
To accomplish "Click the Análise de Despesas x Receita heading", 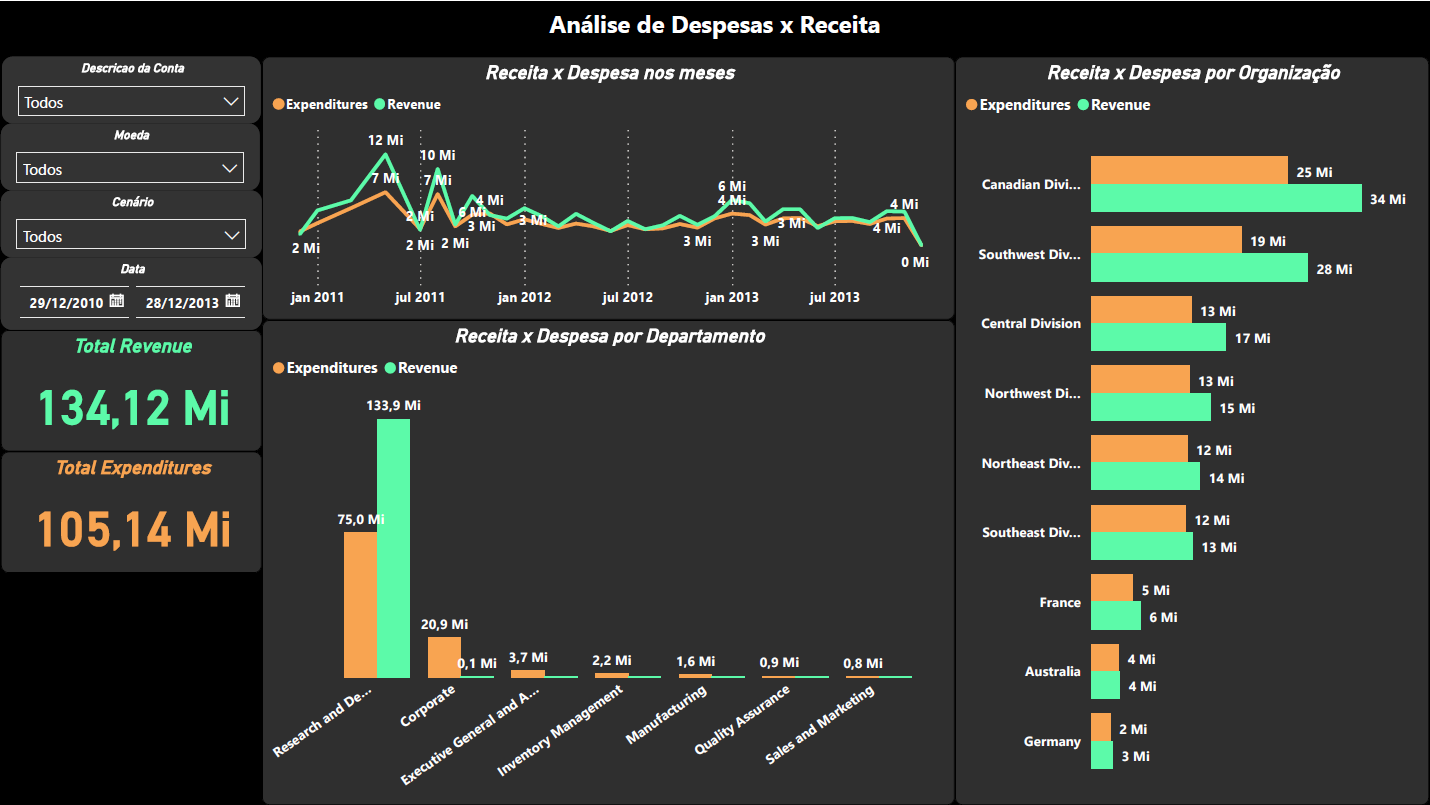I will point(715,25).
